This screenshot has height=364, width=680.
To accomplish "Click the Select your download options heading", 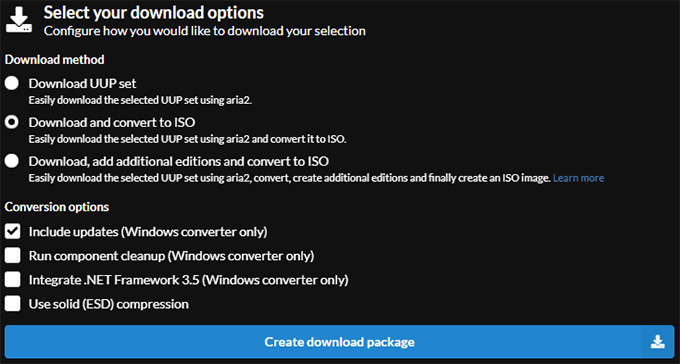I will 154,13.
